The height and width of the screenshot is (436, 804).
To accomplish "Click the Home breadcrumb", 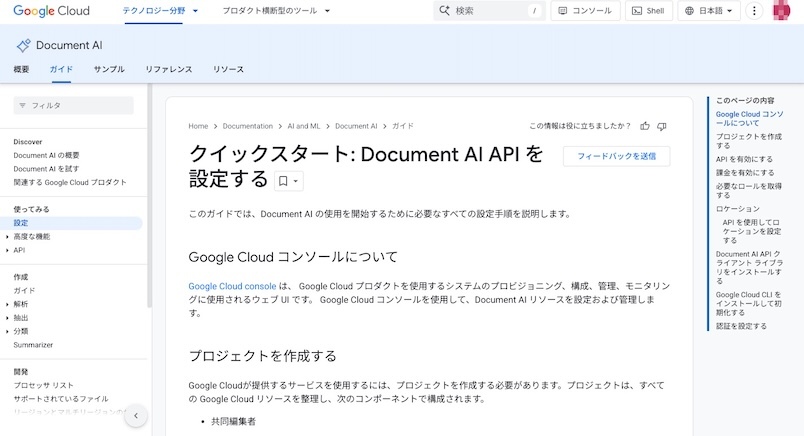I will (x=198, y=126).
